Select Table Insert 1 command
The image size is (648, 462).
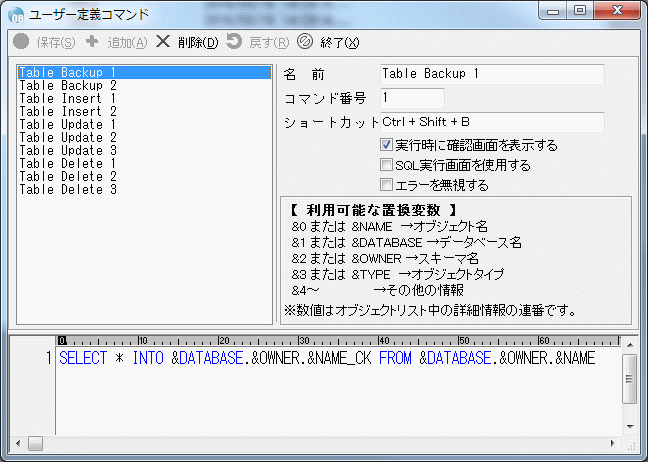[68, 99]
